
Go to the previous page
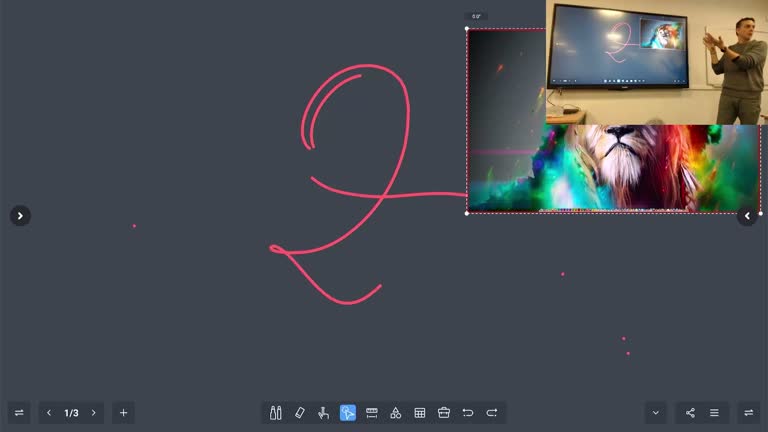pos(49,413)
